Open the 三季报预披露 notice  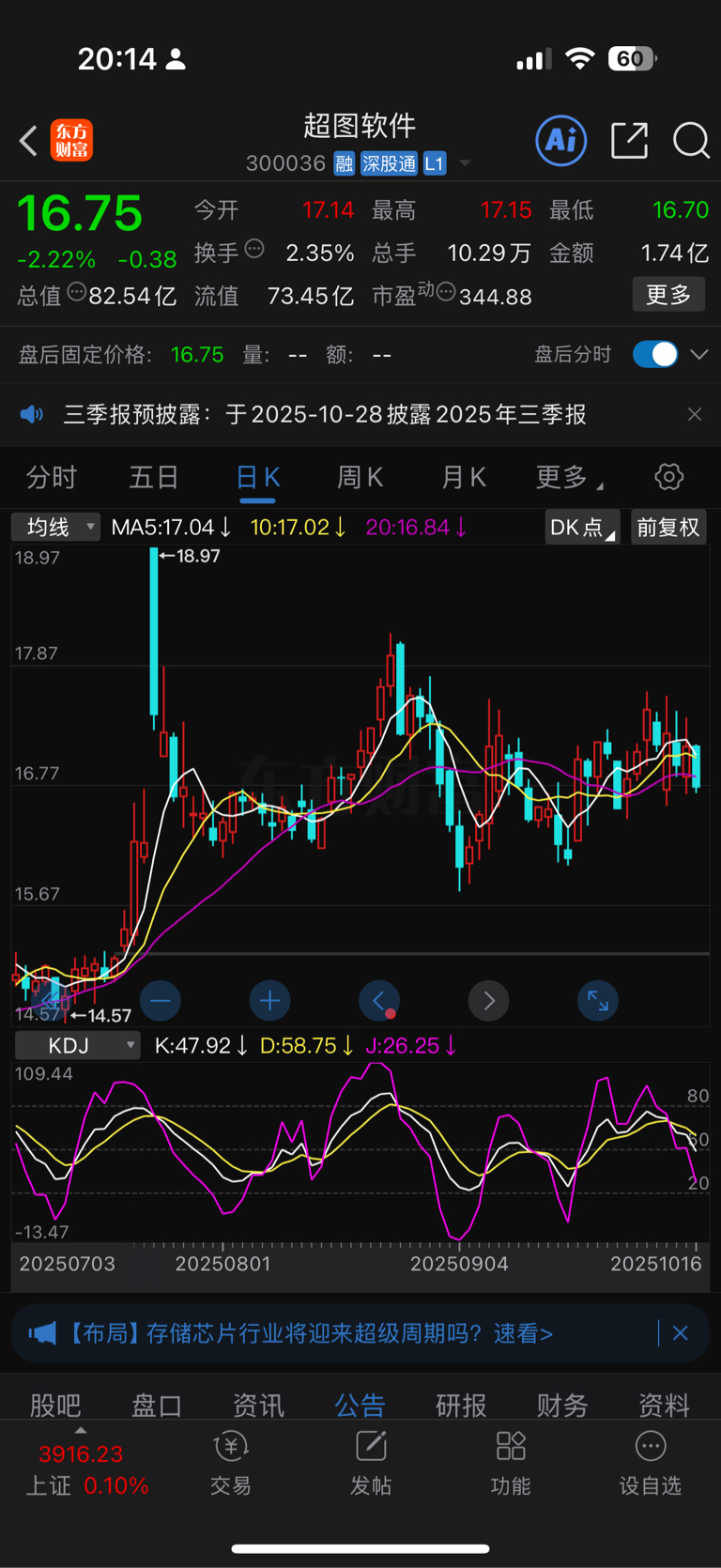(x=325, y=414)
